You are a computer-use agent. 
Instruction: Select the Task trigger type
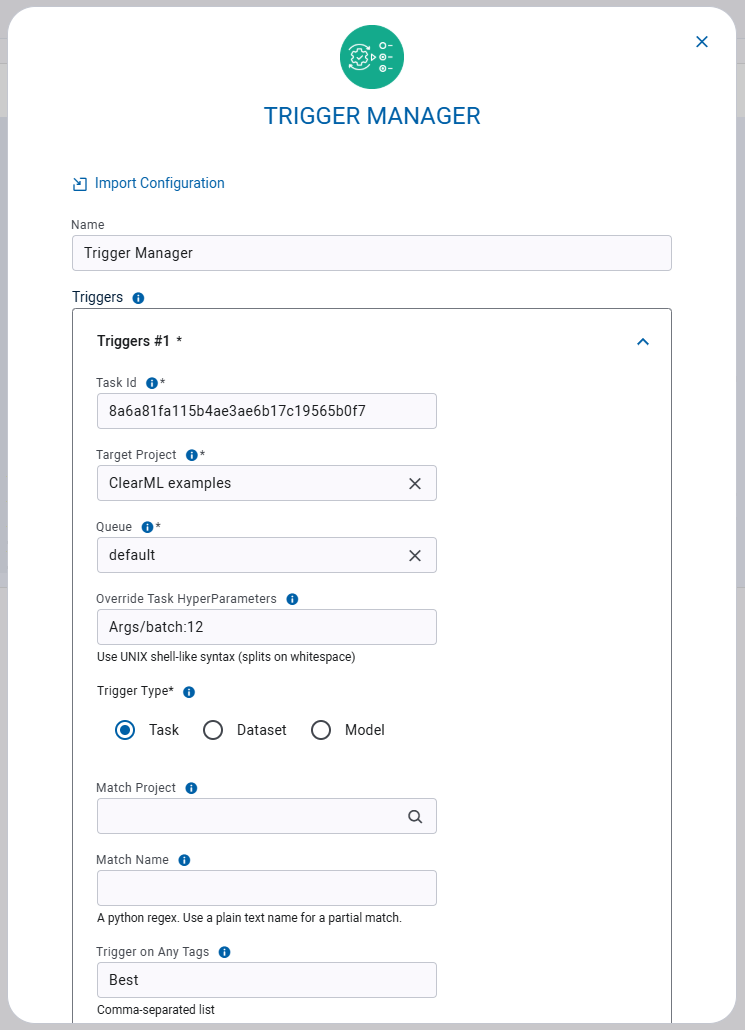[x=125, y=730]
